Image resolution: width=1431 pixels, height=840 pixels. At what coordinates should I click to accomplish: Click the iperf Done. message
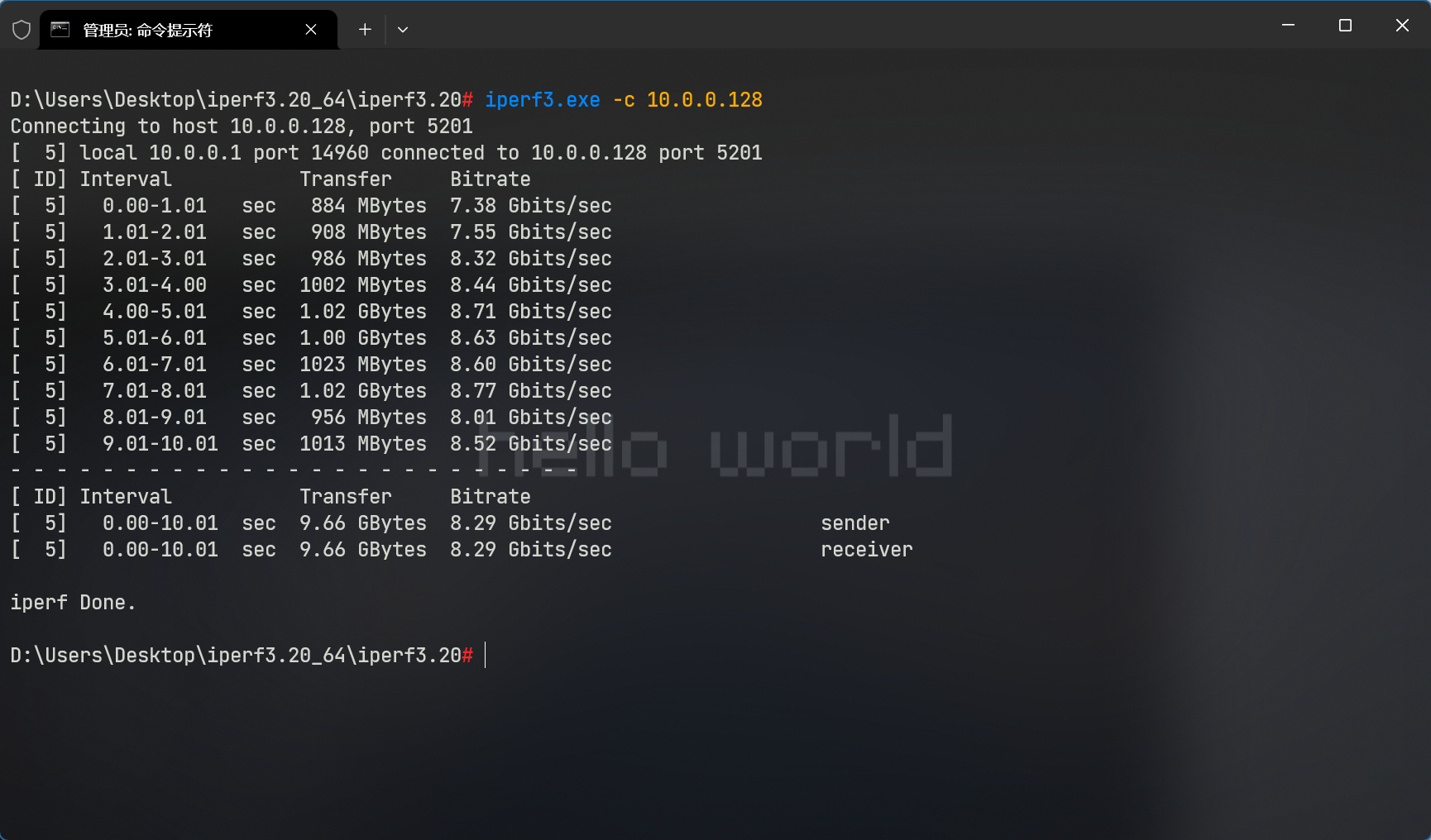coord(73,603)
